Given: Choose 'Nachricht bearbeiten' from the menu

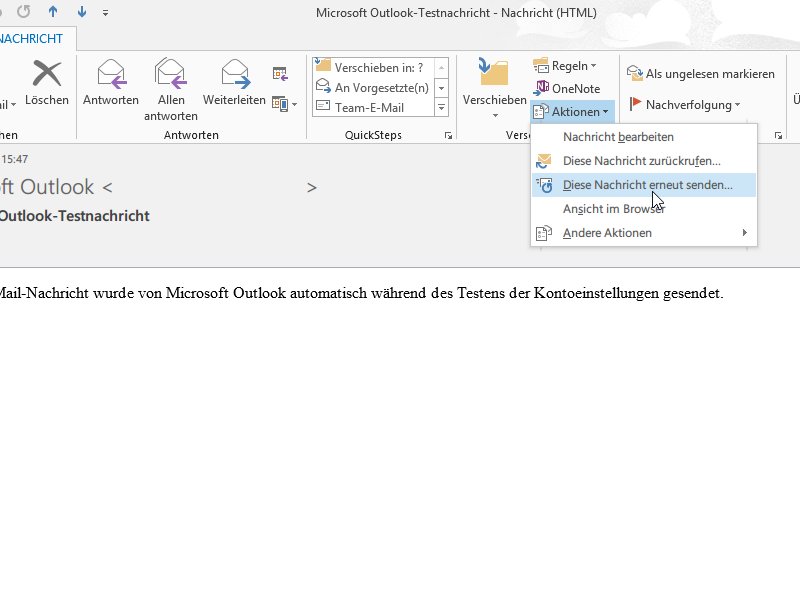Looking at the screenshot, I should click(644, 137).
